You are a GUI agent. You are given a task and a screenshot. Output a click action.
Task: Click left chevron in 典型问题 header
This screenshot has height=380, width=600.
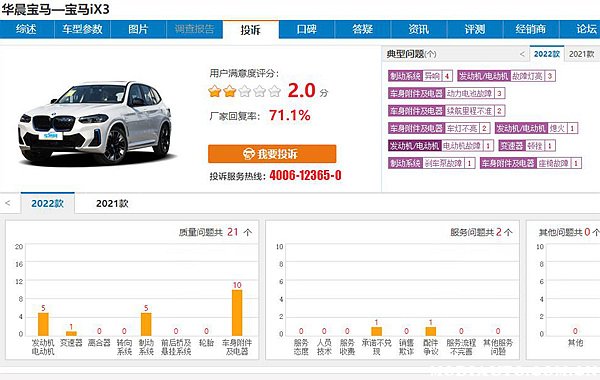tap(522, 54)
